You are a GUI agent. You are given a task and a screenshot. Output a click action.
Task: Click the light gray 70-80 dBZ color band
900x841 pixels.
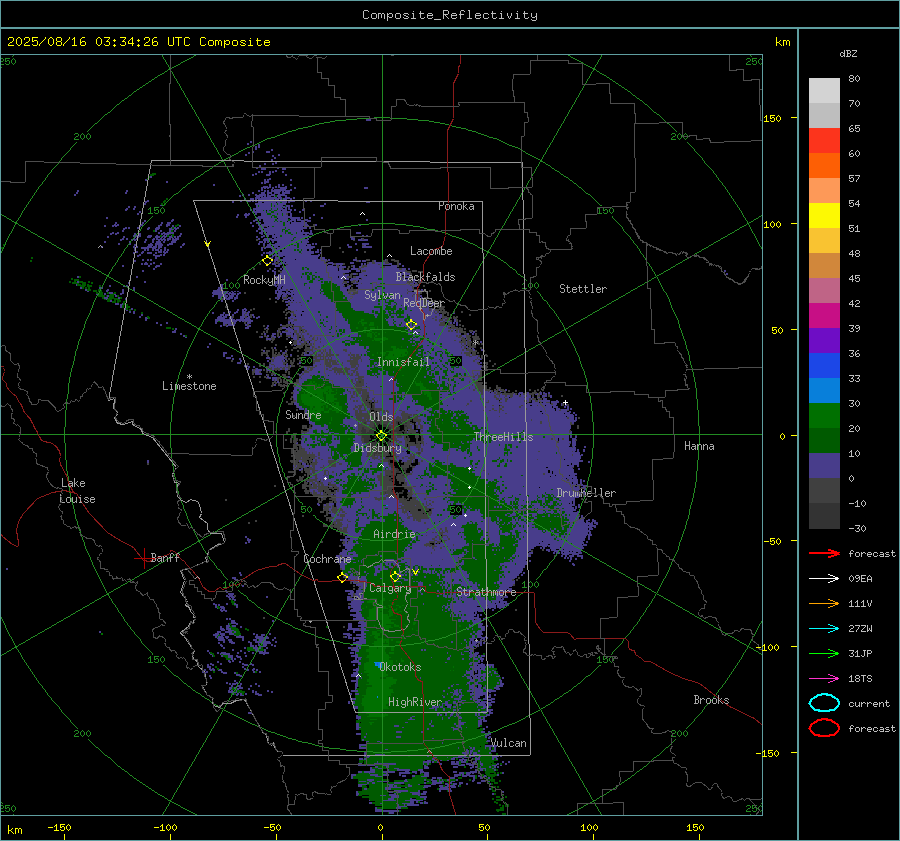(824, 91)
